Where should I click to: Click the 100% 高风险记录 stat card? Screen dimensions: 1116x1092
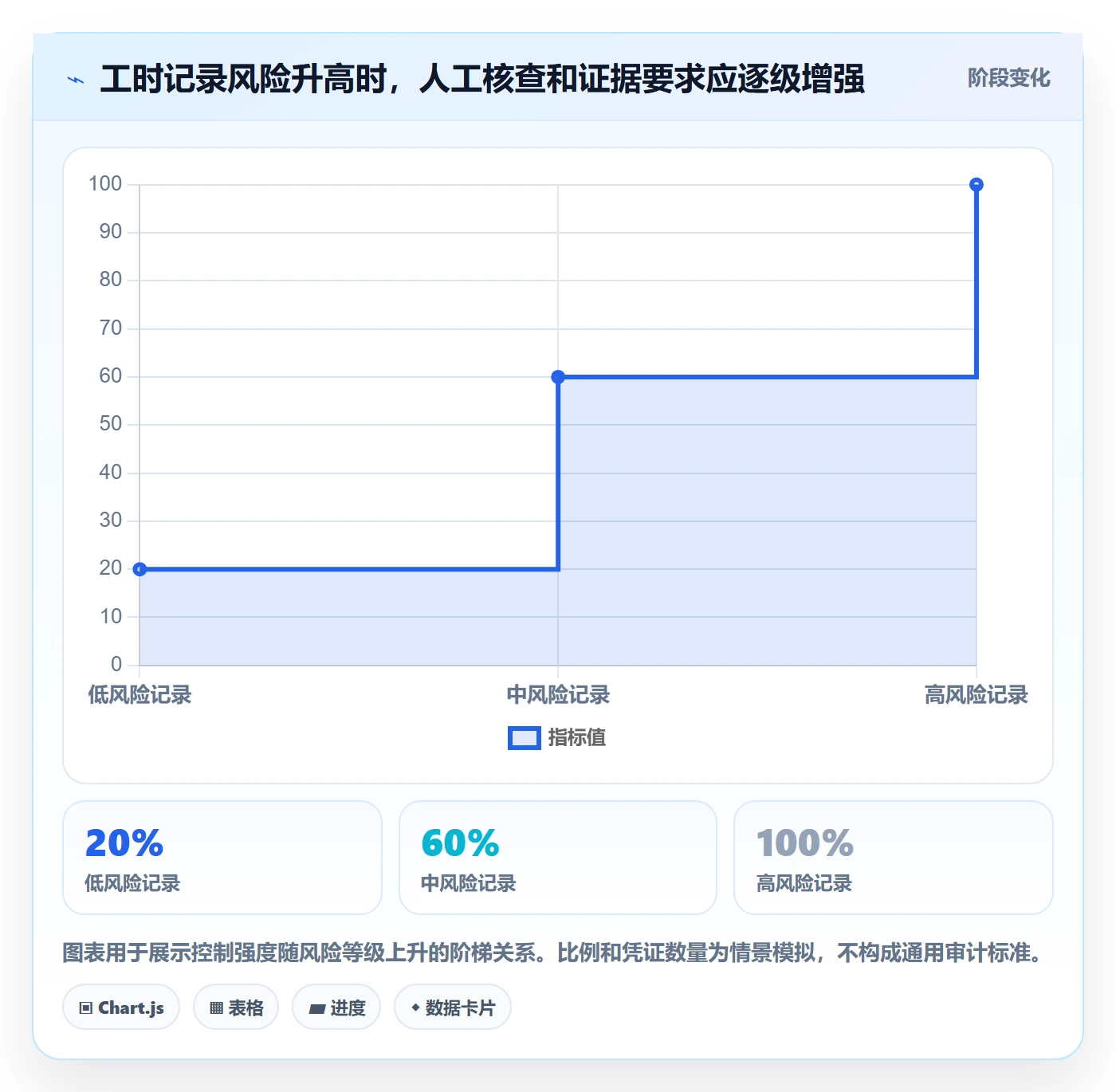point(894,858)
